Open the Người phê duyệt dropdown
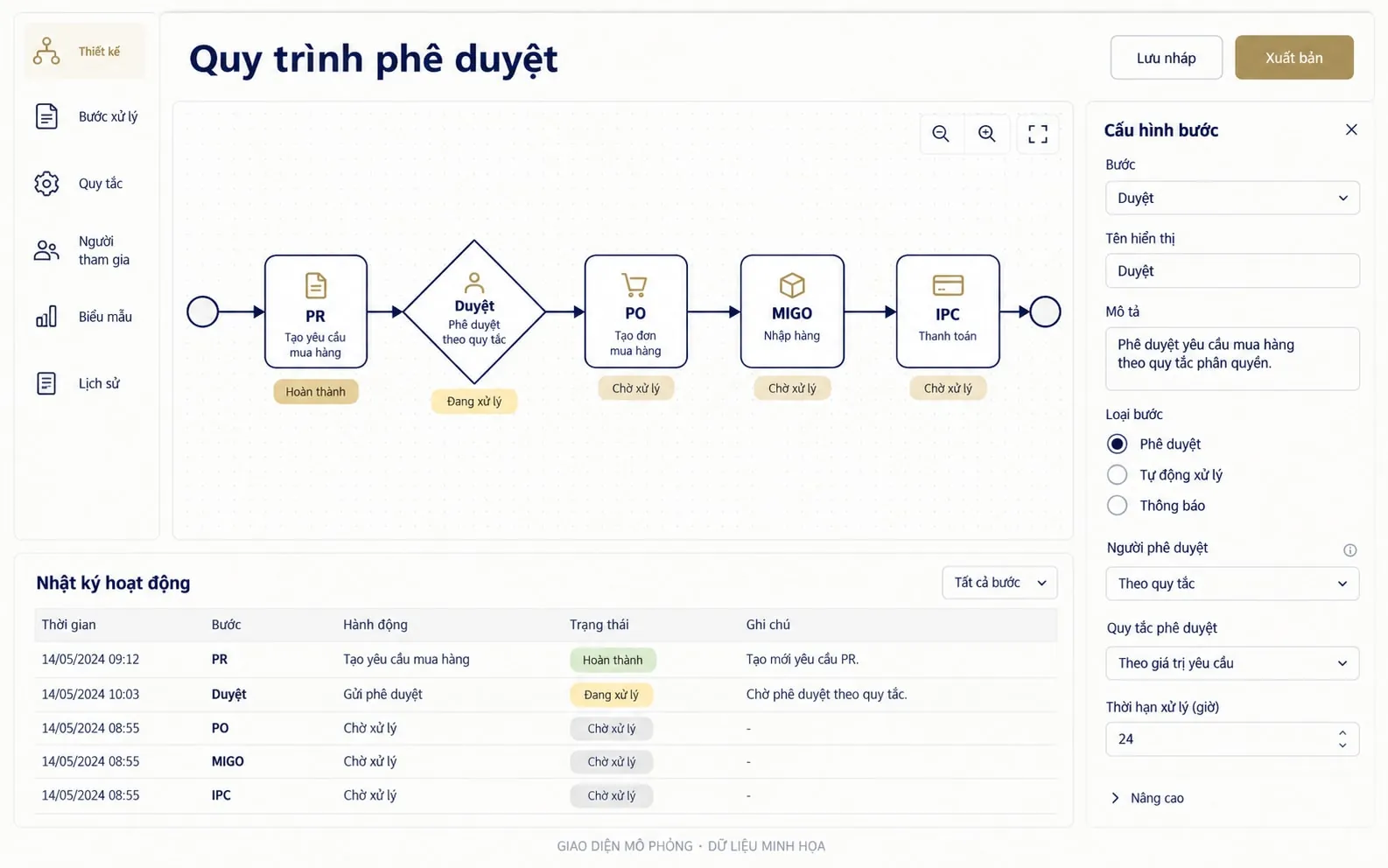This screenshot has width=1388, height=868. pos(1232,584)
